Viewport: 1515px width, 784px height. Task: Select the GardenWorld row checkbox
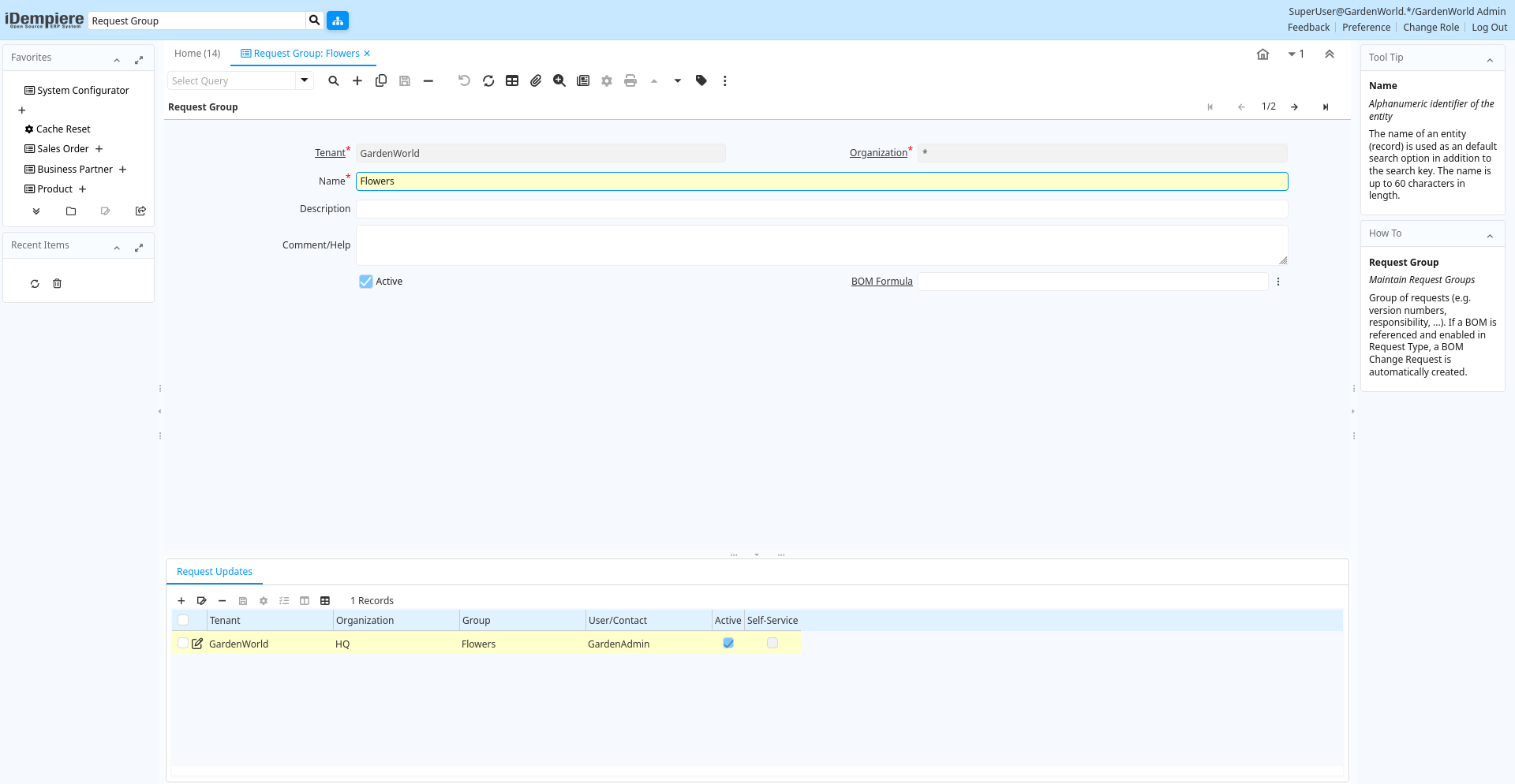(x=183, y=644)
